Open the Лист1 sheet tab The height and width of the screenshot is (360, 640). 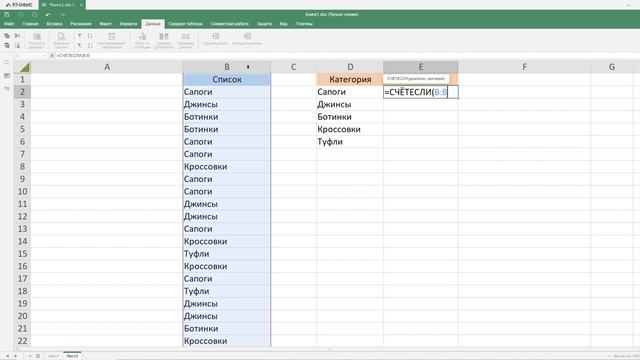coord(53,356)
